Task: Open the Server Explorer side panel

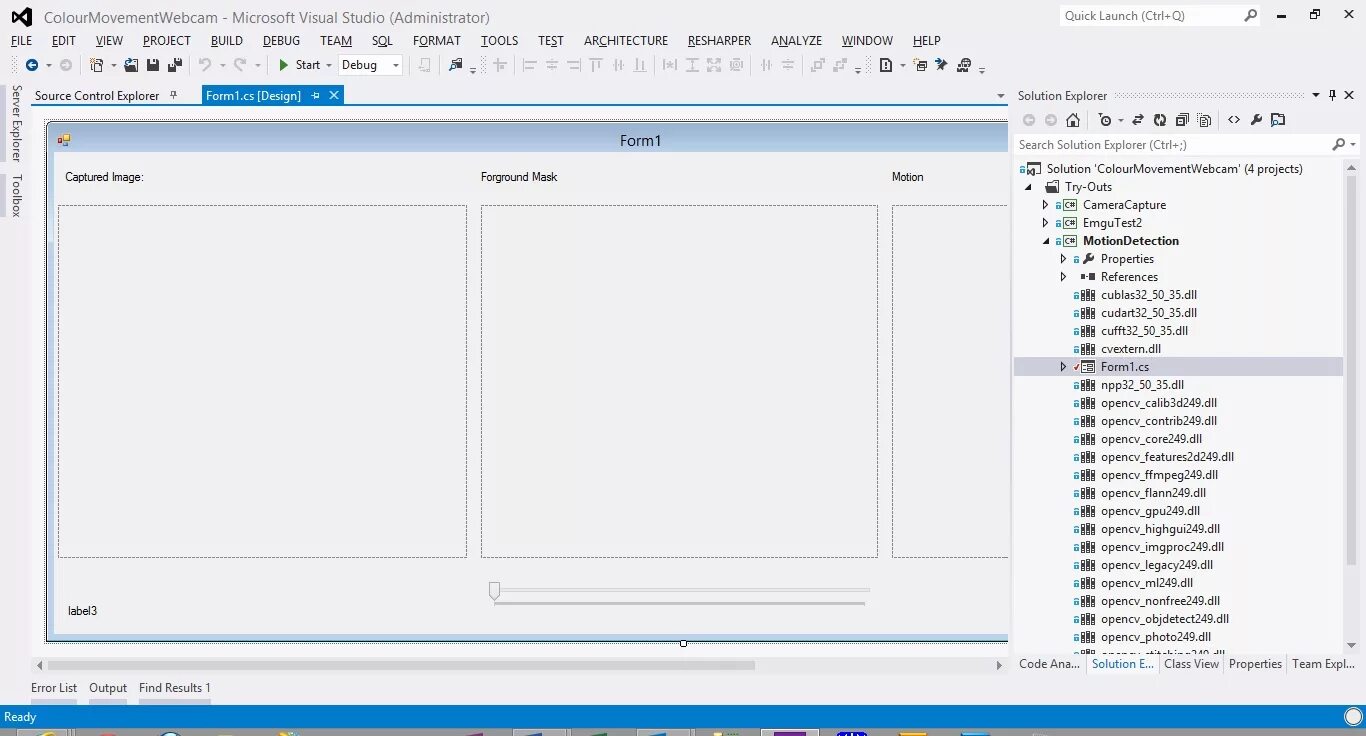Action: point(16,123)
